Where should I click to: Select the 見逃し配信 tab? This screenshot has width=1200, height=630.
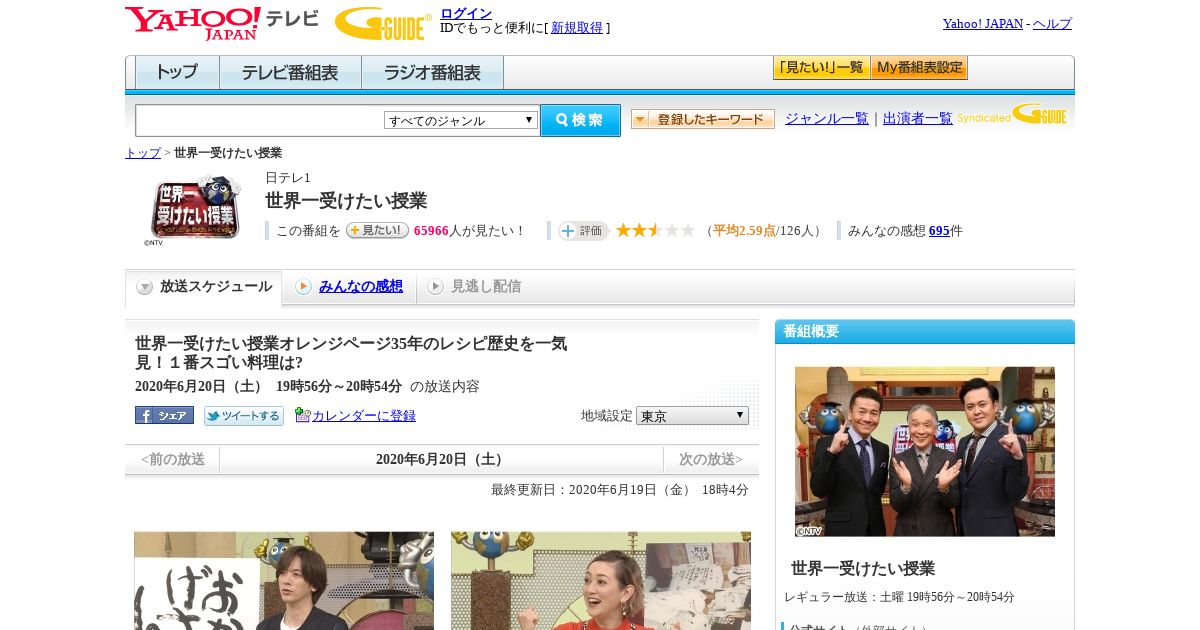tap(486, 287)
